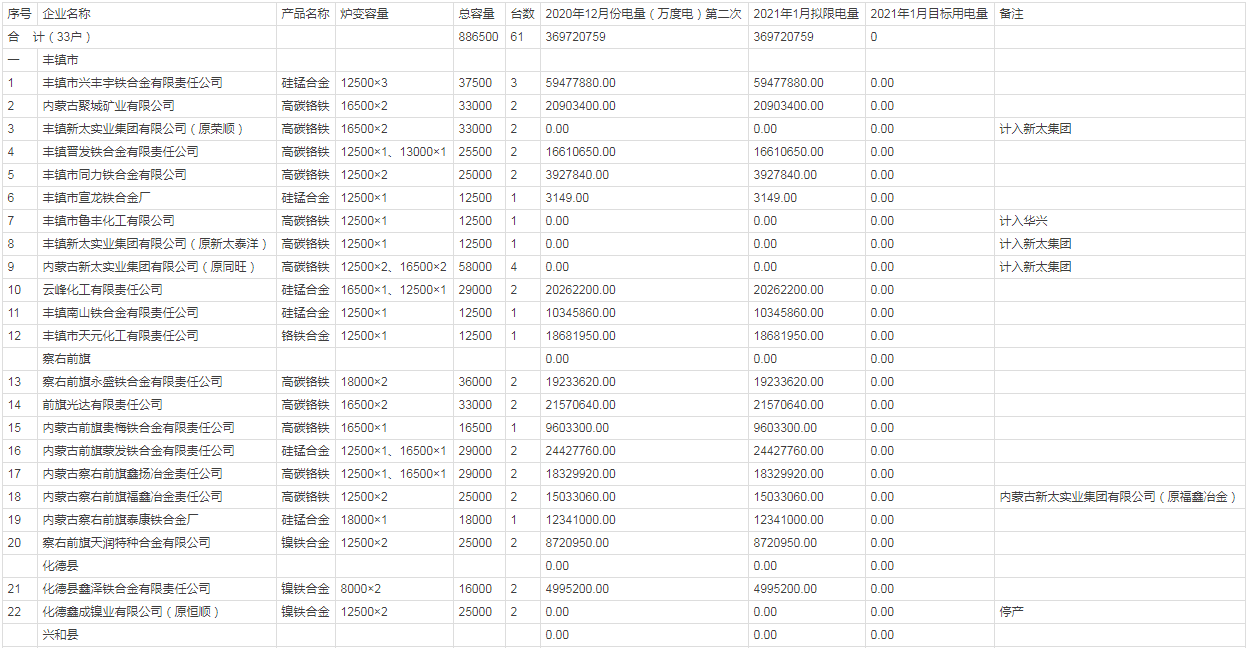
Task: Select total capacity cell 37500
Action: [x=475, y=83]
